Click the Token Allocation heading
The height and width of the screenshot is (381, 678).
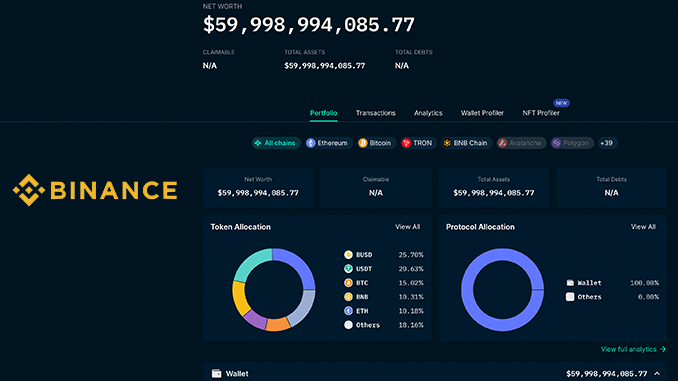[x=240, y=227]
